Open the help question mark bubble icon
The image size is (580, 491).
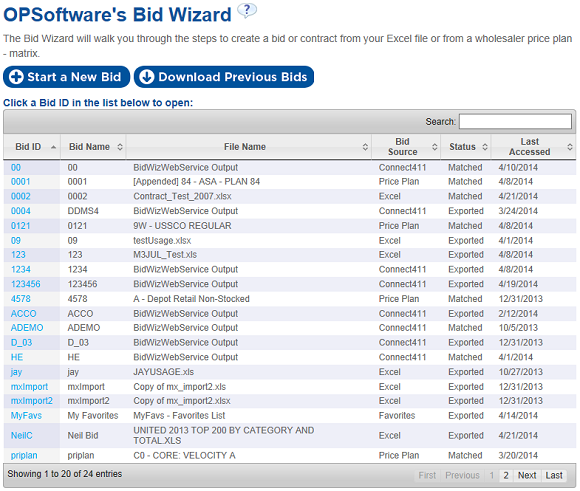coord(247,10)
